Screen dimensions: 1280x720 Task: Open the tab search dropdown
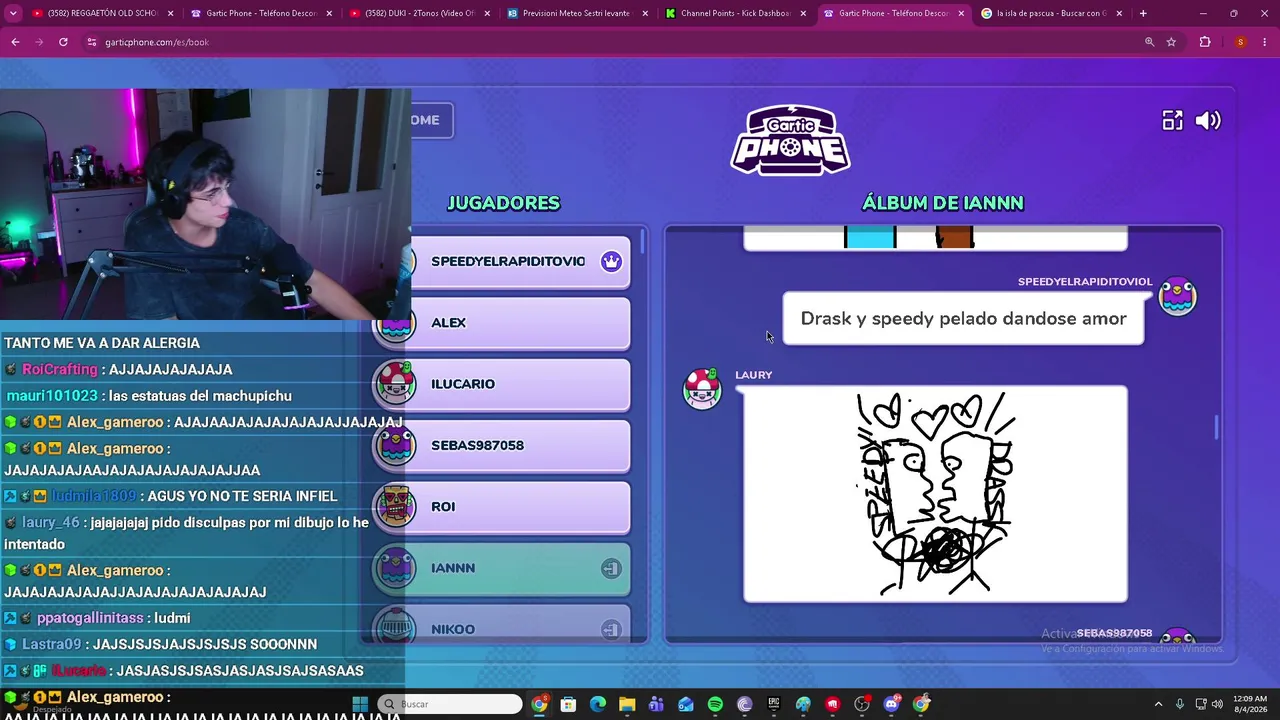tap(13, 14)
